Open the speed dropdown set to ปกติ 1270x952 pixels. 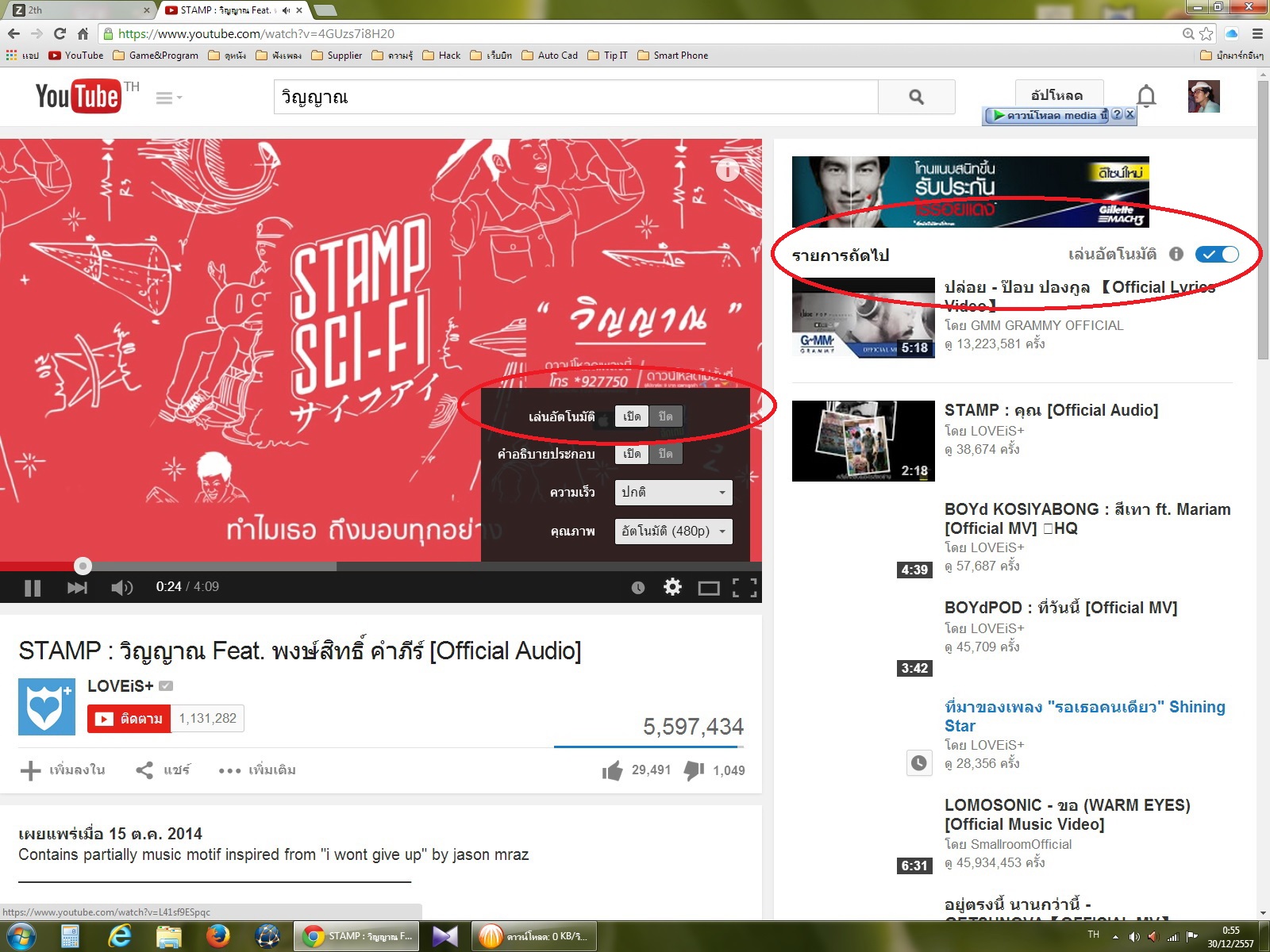pyautogui.click(x=673, y=493)
